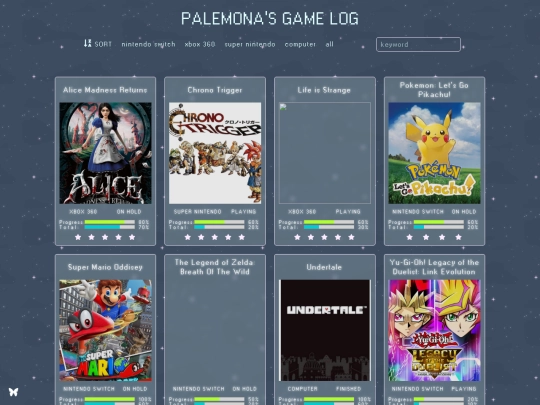This screenshot has width=540, height=405.
Task: Filter by xbox 360
Action: click(200, 44)
